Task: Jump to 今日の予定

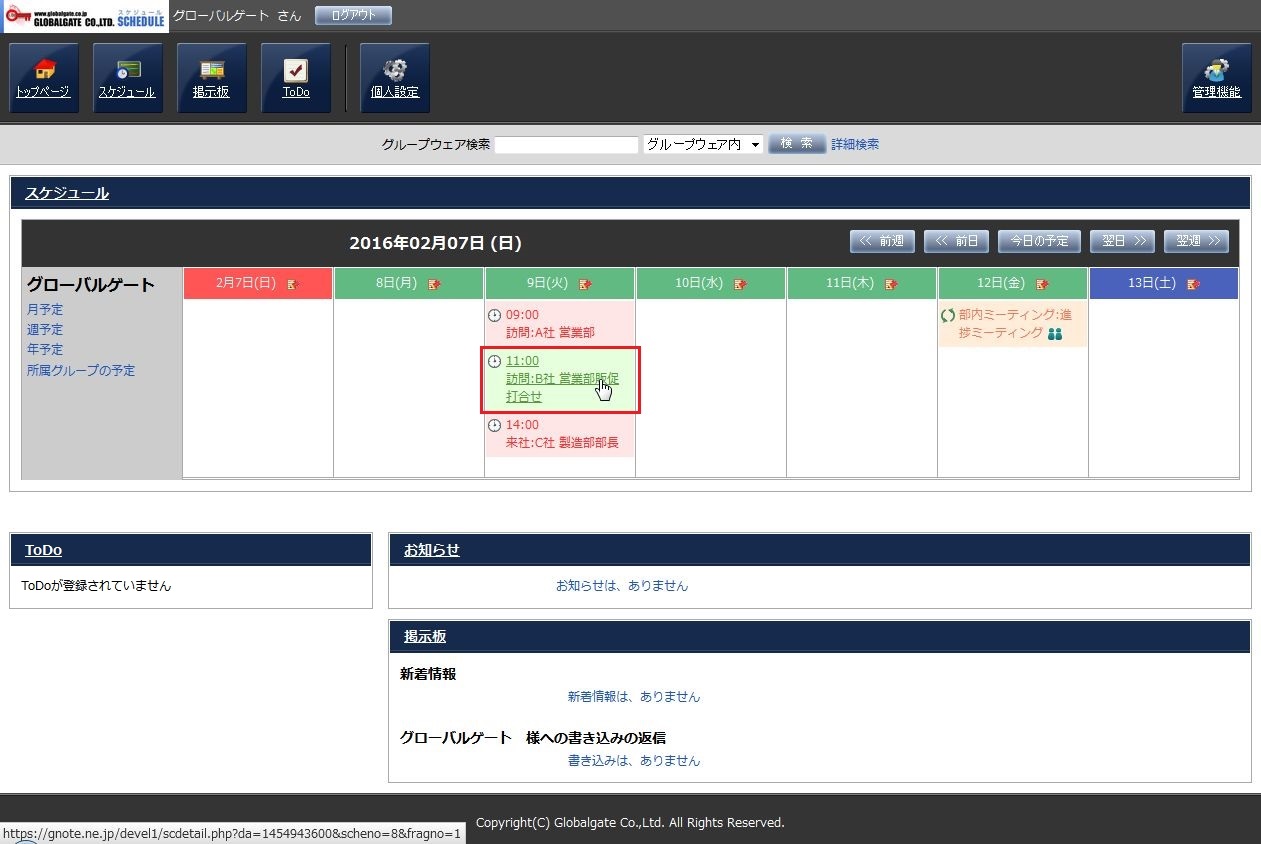Action: 1039,241
